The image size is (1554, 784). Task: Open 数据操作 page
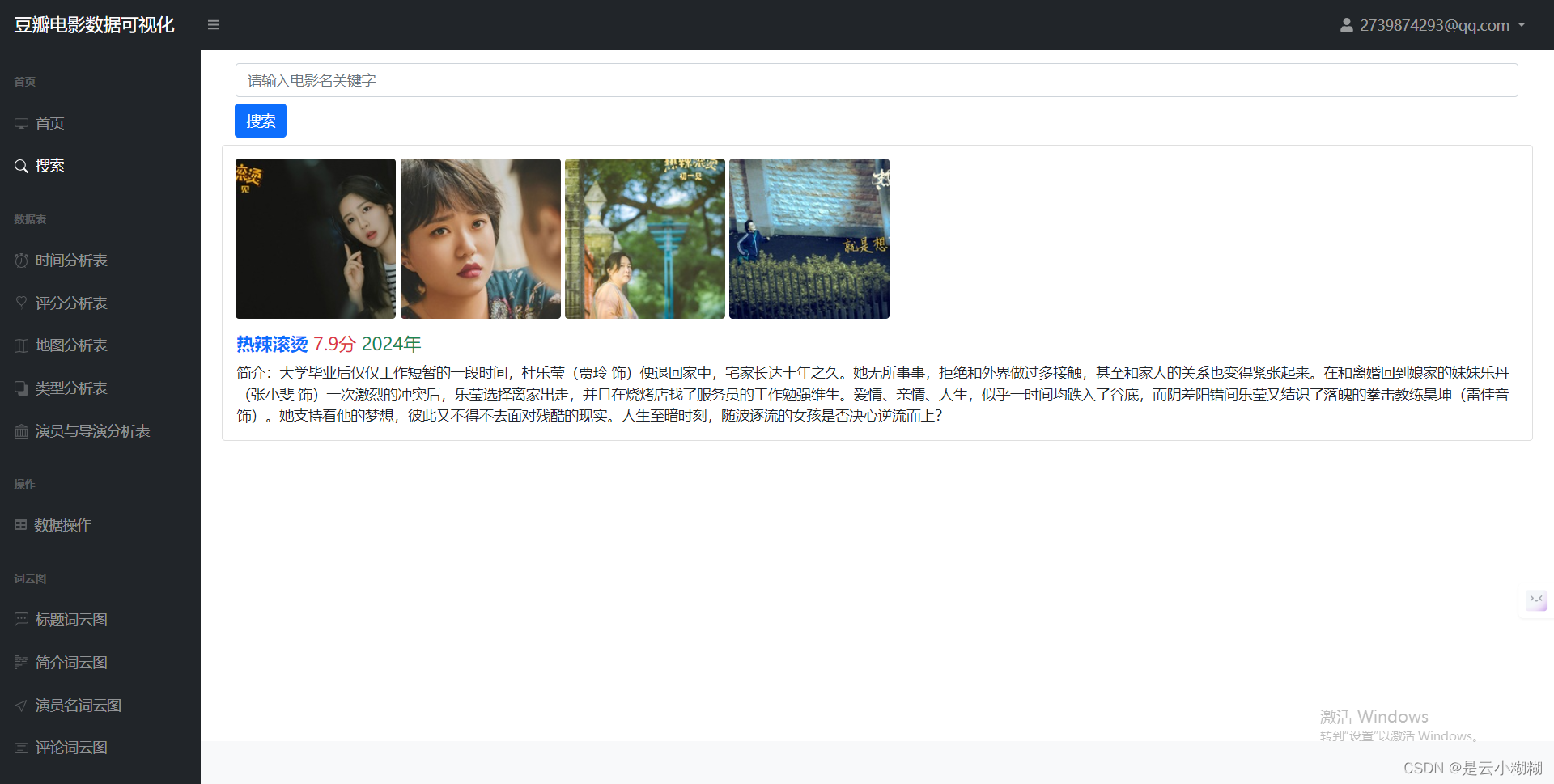click(62, 525)
